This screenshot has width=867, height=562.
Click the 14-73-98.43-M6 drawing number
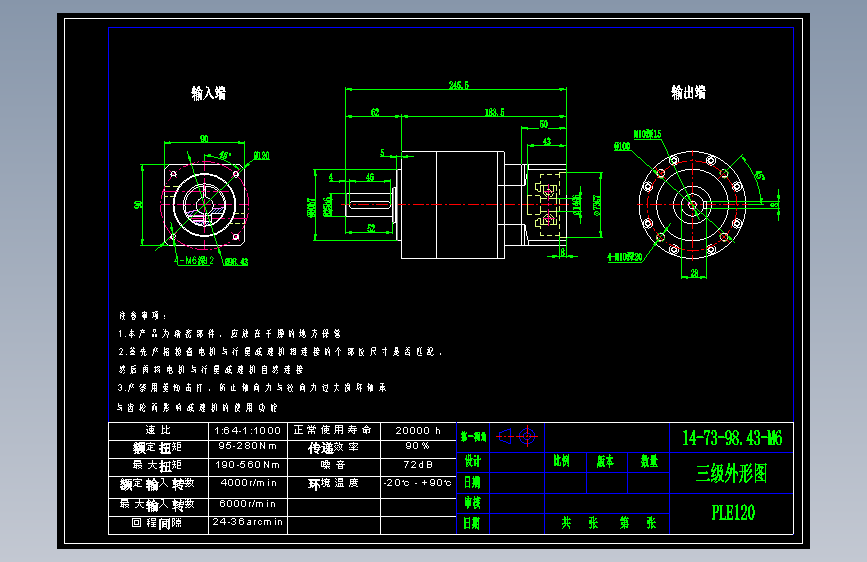click(732, 438)
